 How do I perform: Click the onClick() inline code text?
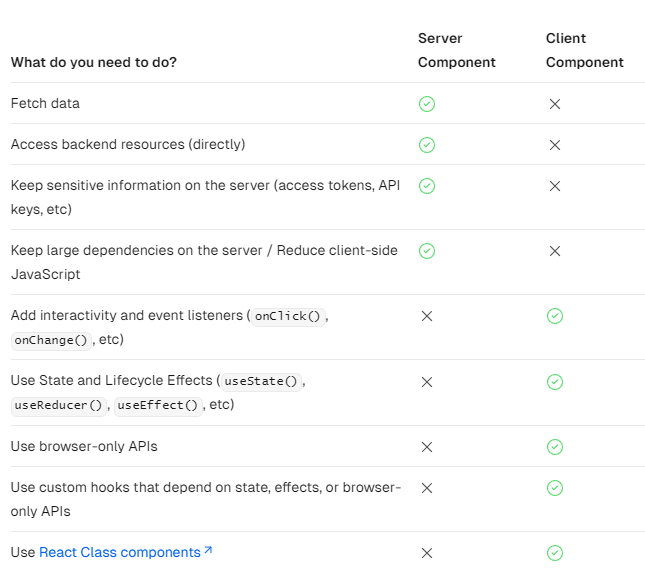coord(288,316)
